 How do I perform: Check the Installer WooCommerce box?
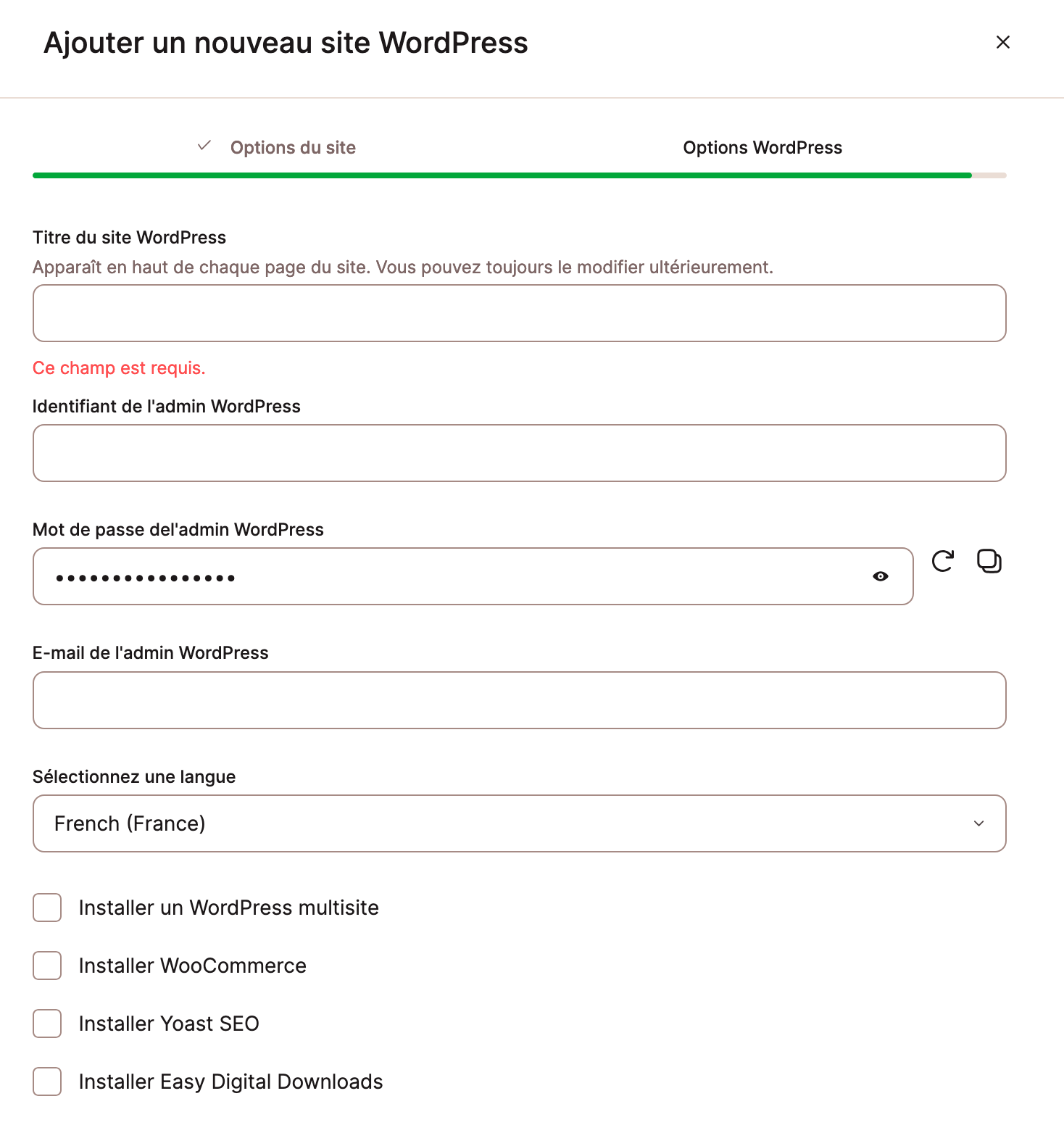47,966
